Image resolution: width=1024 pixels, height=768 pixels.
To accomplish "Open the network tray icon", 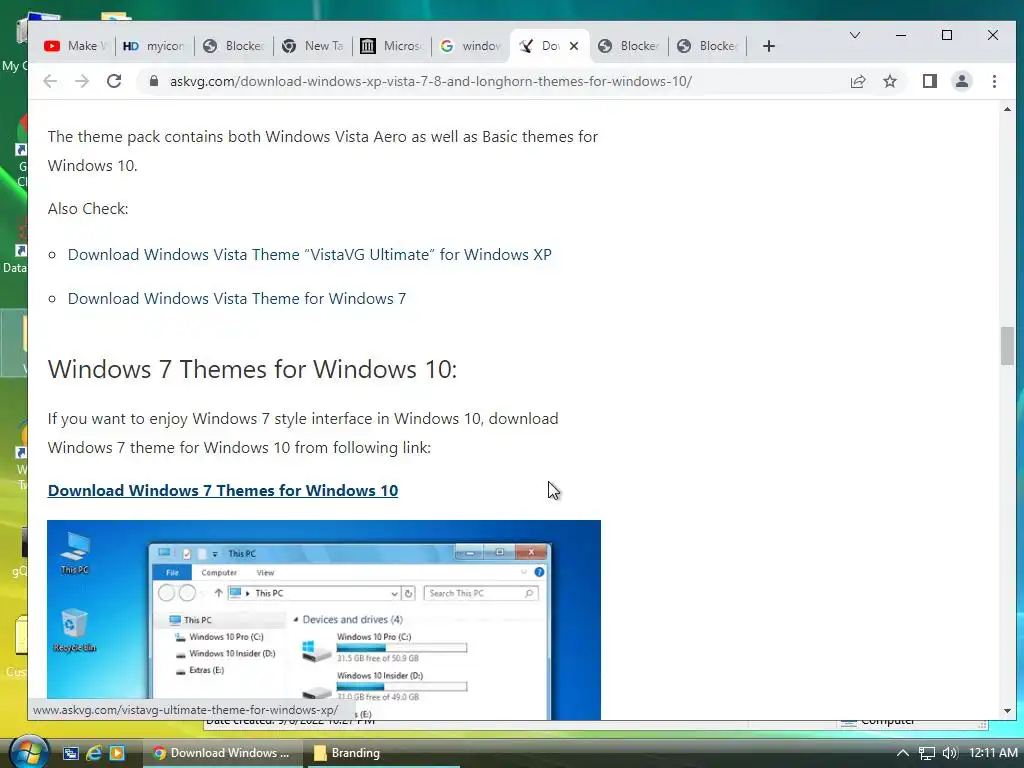I will (926, 753).
